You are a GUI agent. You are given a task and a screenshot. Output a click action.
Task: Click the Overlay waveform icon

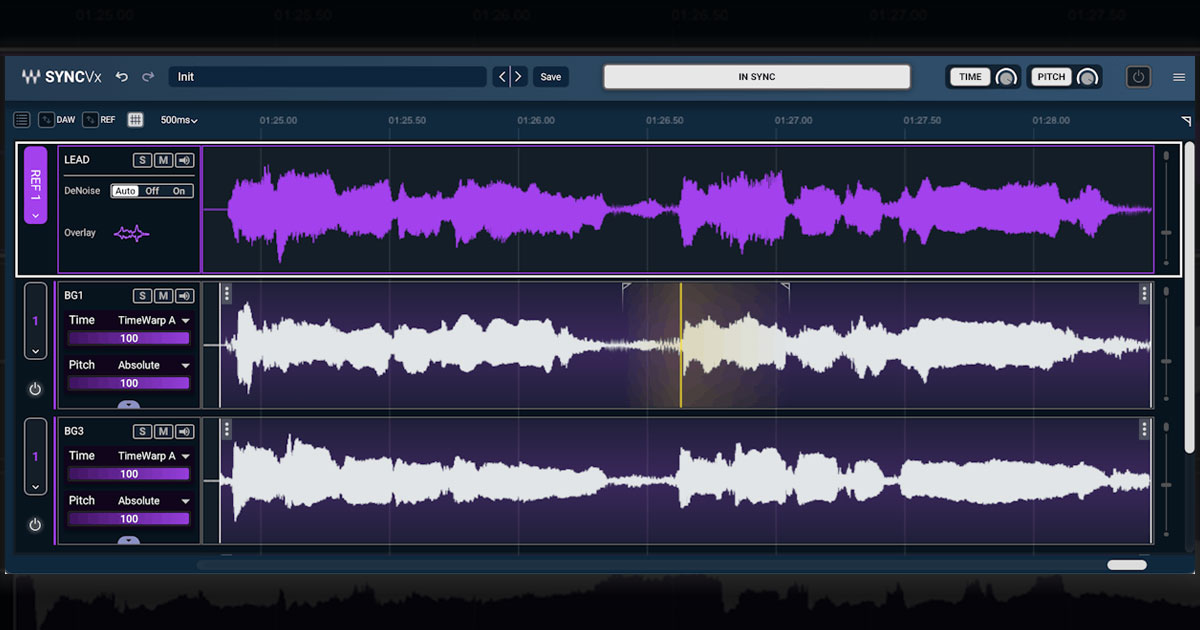pyautogui.click(x=131, y=233)
